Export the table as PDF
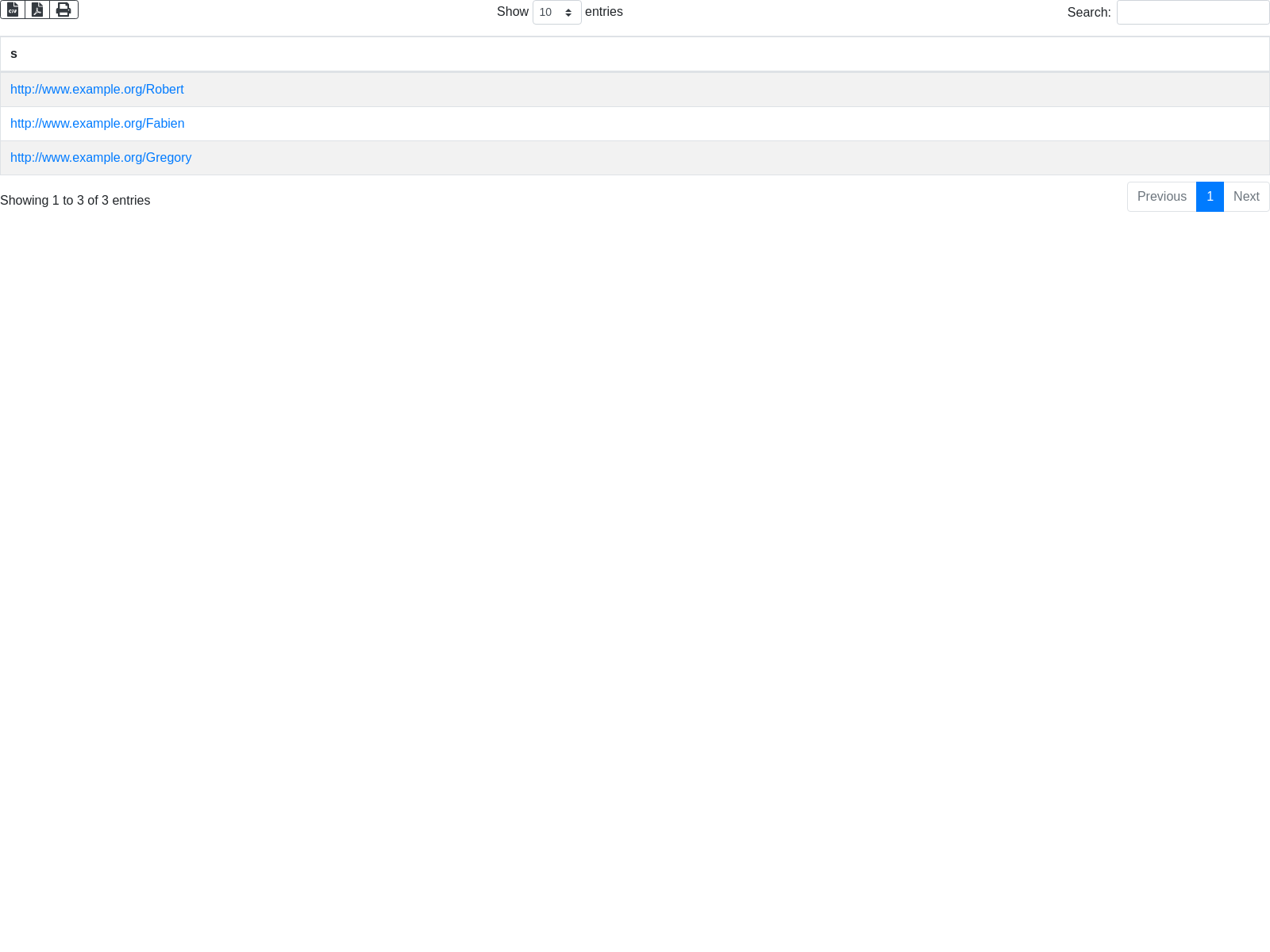Image resolution: width=1270 pixels, height=952 pixels. pos(37,10)
